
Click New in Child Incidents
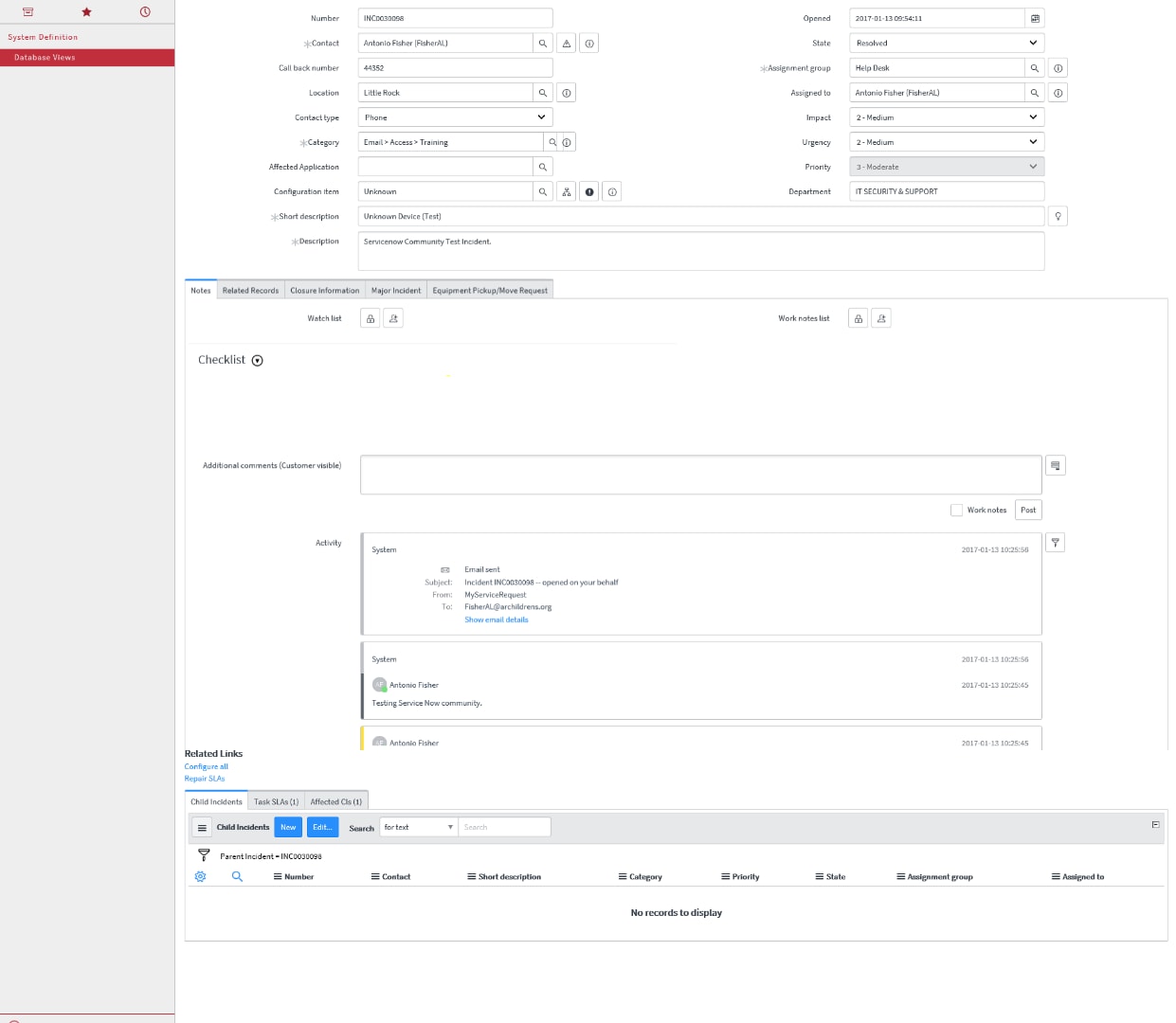(288, 828)
